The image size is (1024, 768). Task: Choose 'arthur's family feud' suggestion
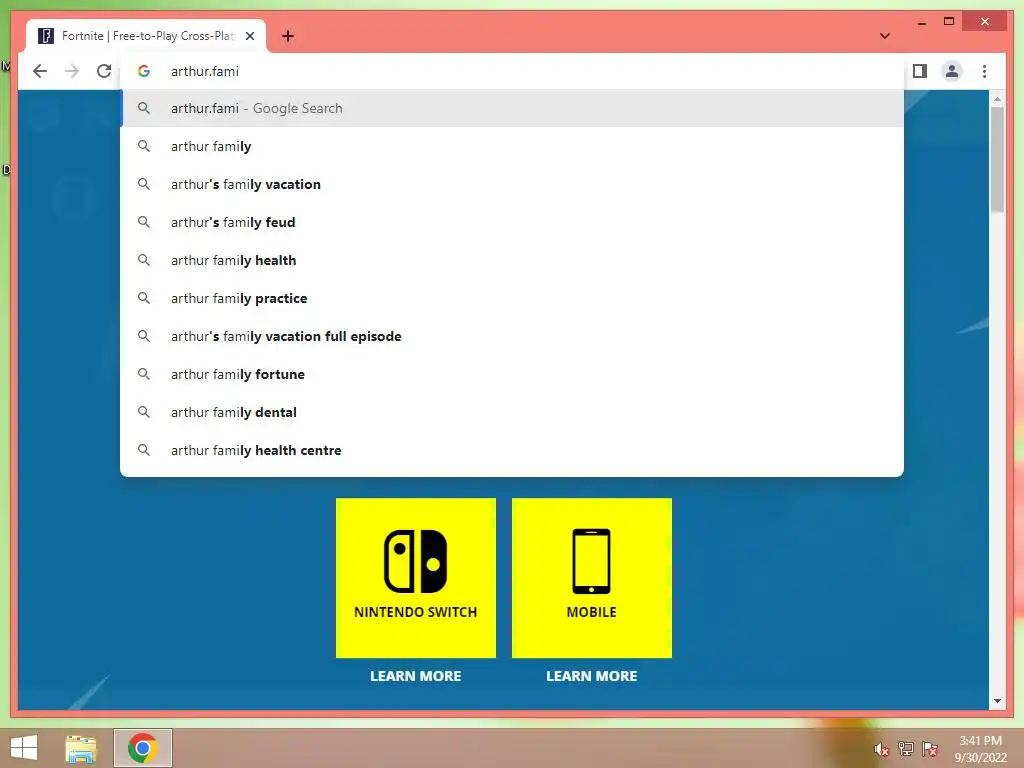tap(512, 222)
